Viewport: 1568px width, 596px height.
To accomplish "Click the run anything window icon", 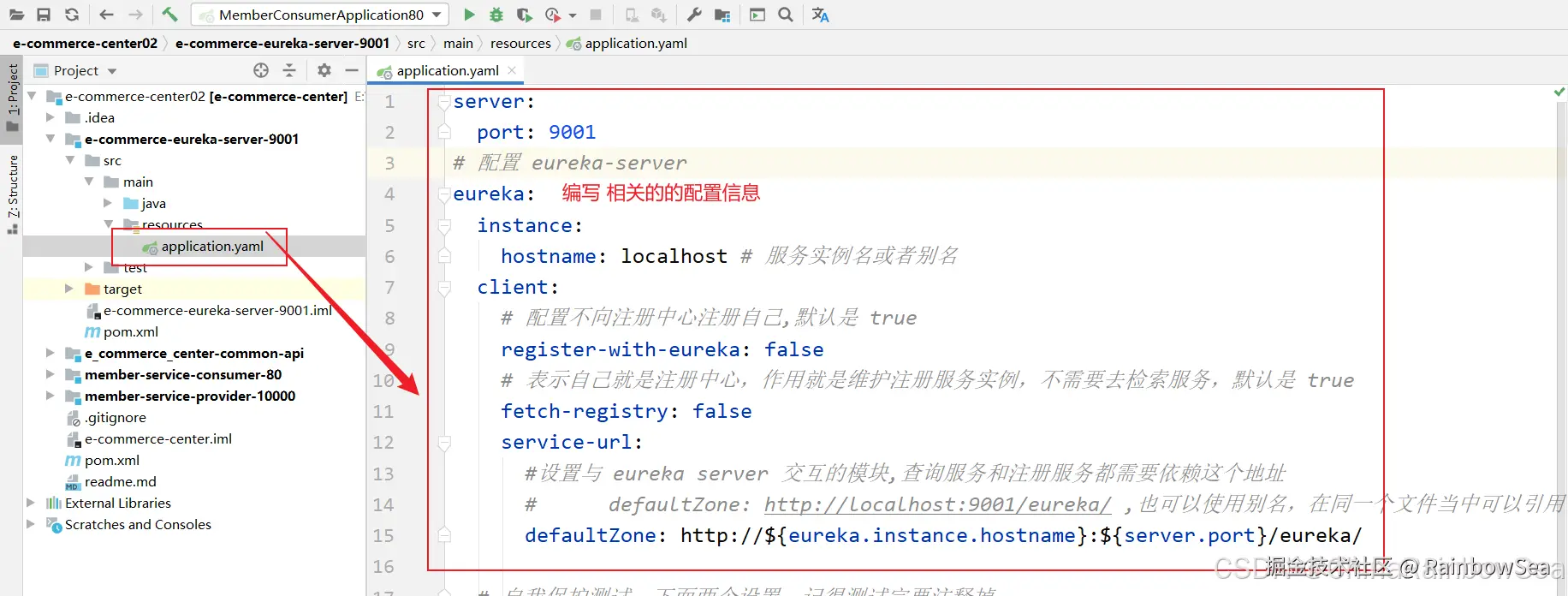I will click(x=757, y=15).
